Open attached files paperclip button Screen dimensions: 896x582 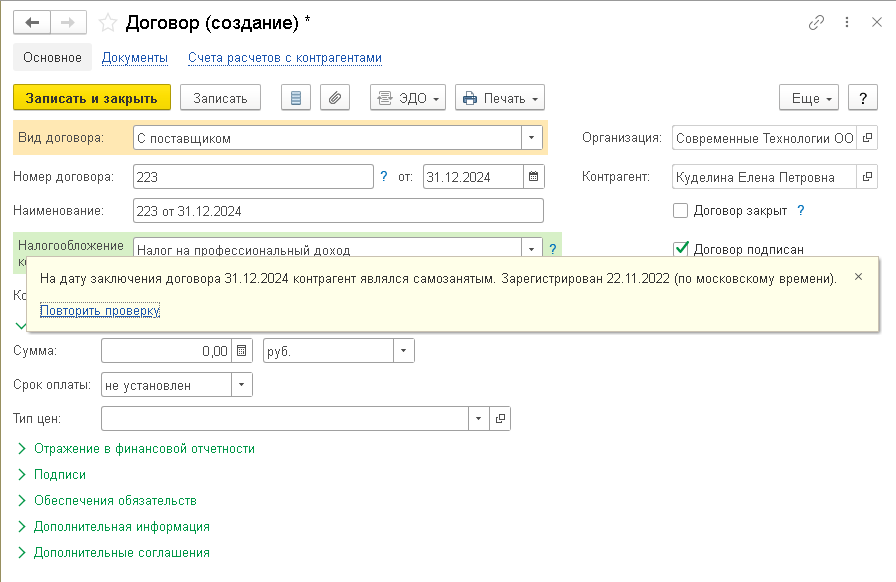(335, 98)
